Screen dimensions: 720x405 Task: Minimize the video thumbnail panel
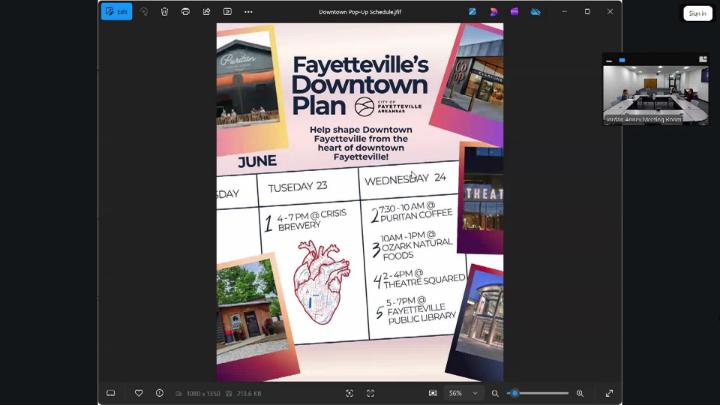point(609,60)
